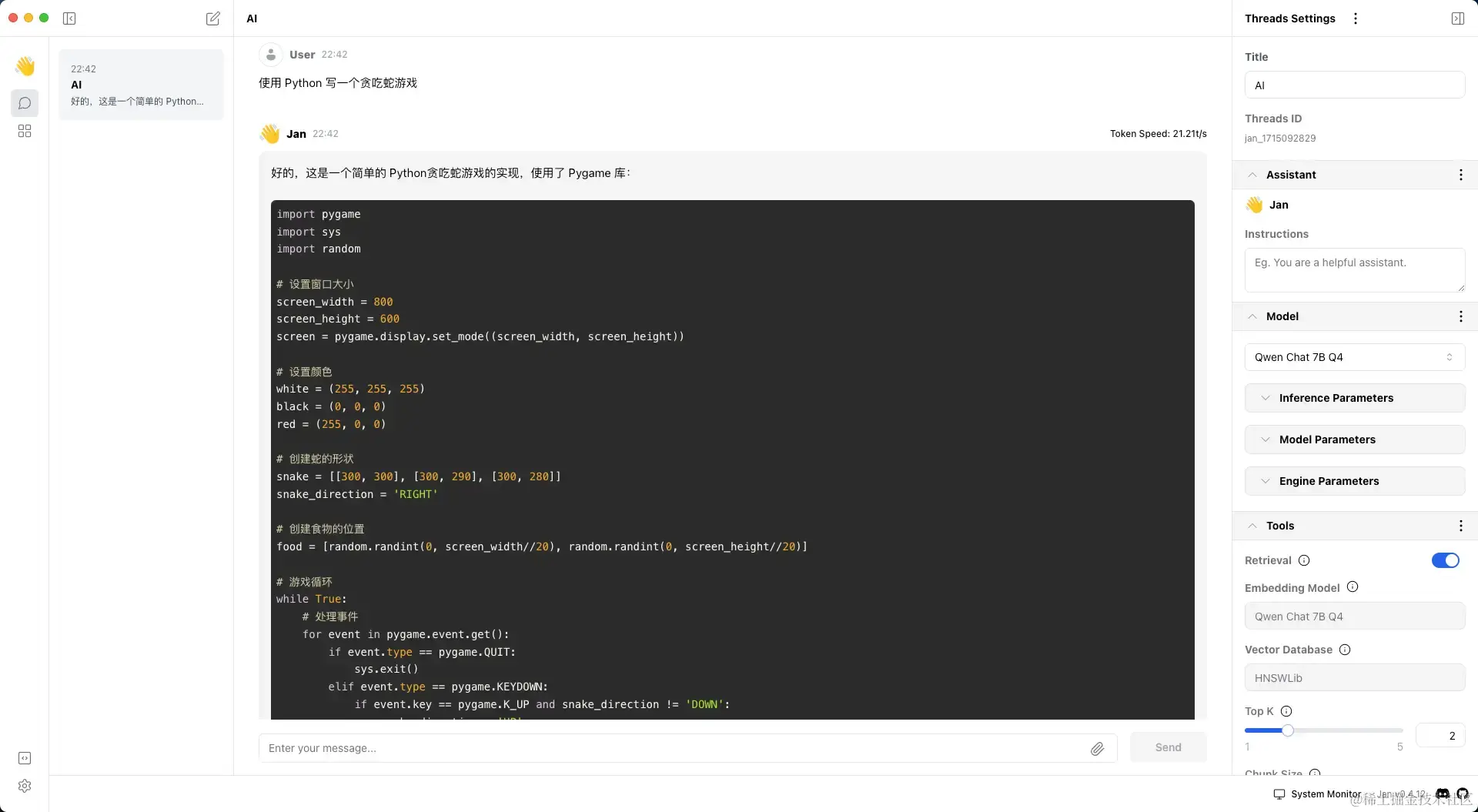Image resolution: width=1478 pixels, height=812 pixels.
Task: Open the local API server icon
Action: click(25, 758)
